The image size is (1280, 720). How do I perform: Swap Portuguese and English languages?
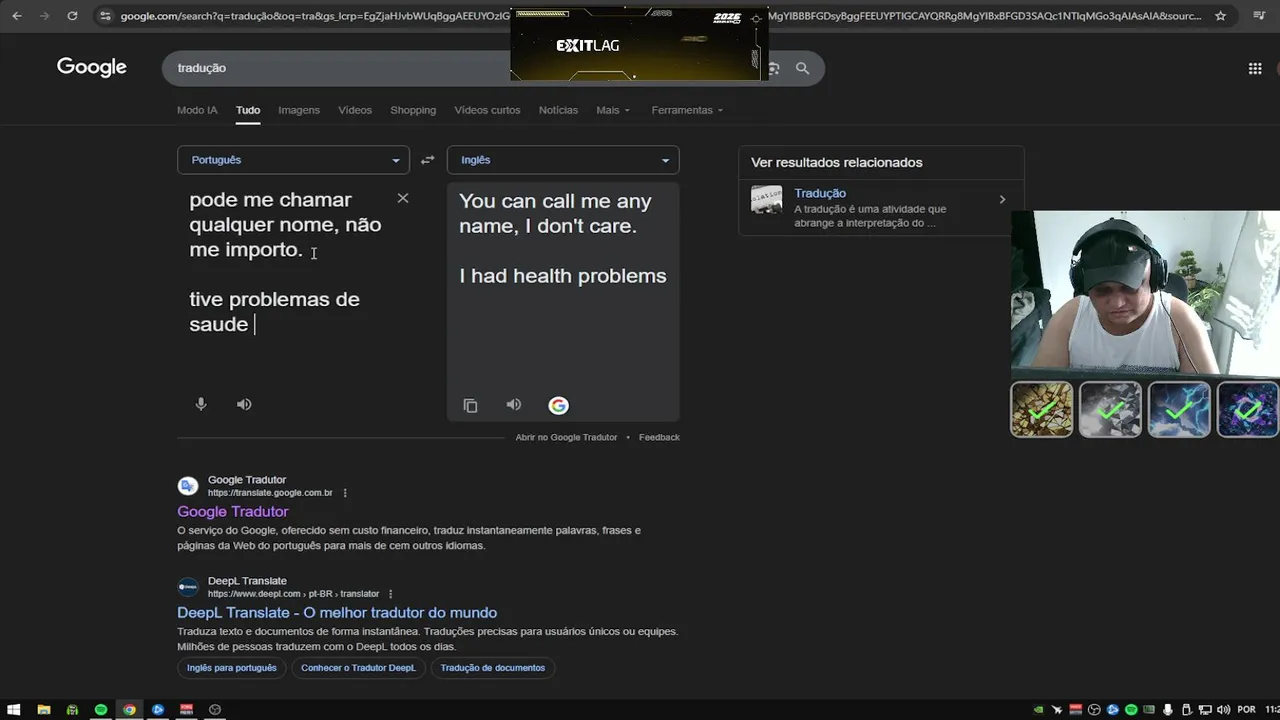click(427, 160)
